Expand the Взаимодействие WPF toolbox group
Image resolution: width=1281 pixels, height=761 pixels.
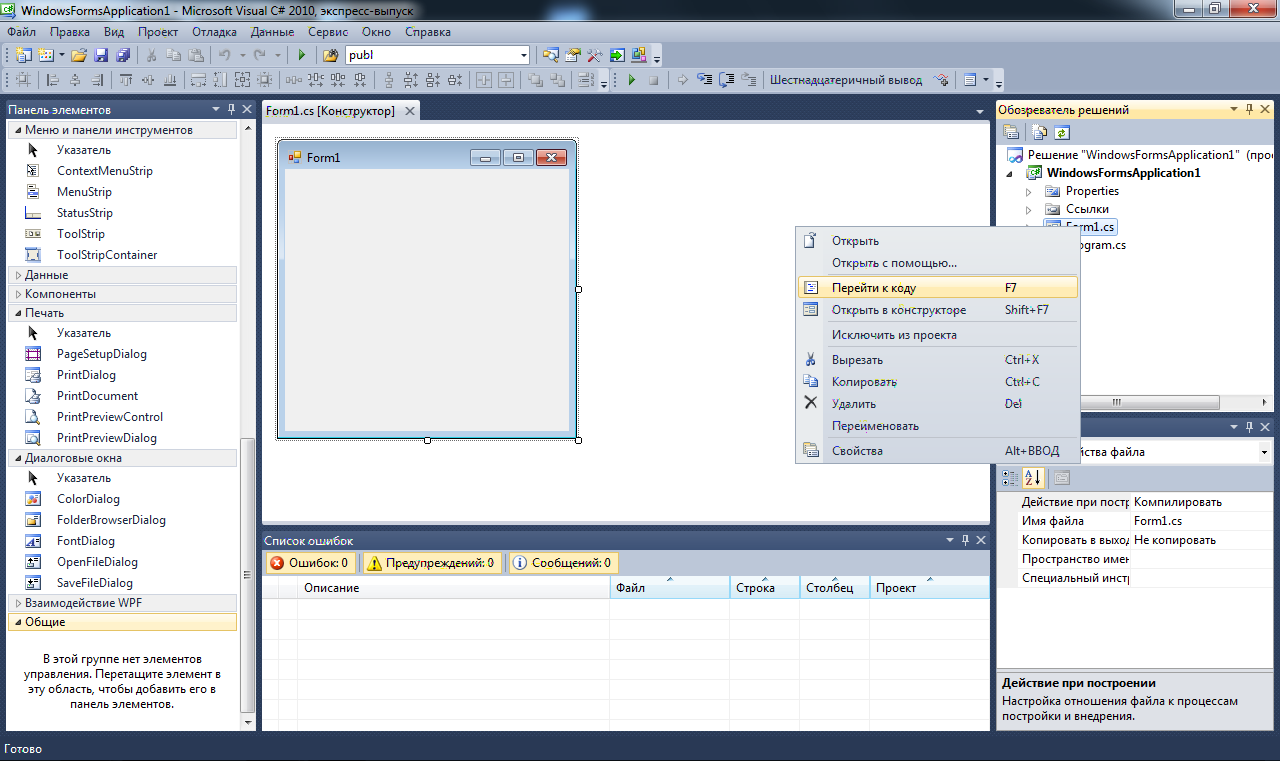click(x=123, y=603)
